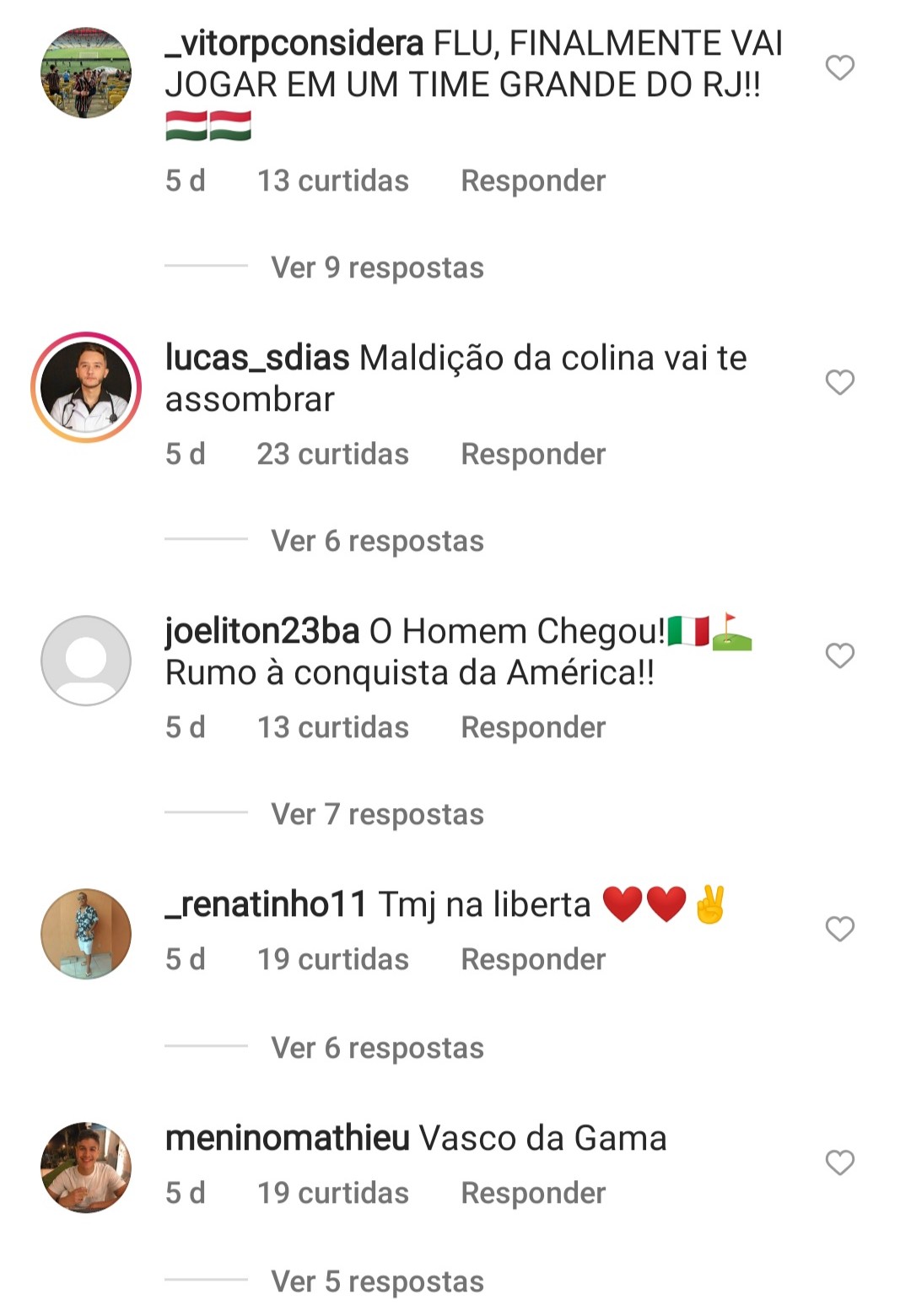Open meninomathieu's profile photo
Viewport: 911px width, 1316px height.
86,1168
